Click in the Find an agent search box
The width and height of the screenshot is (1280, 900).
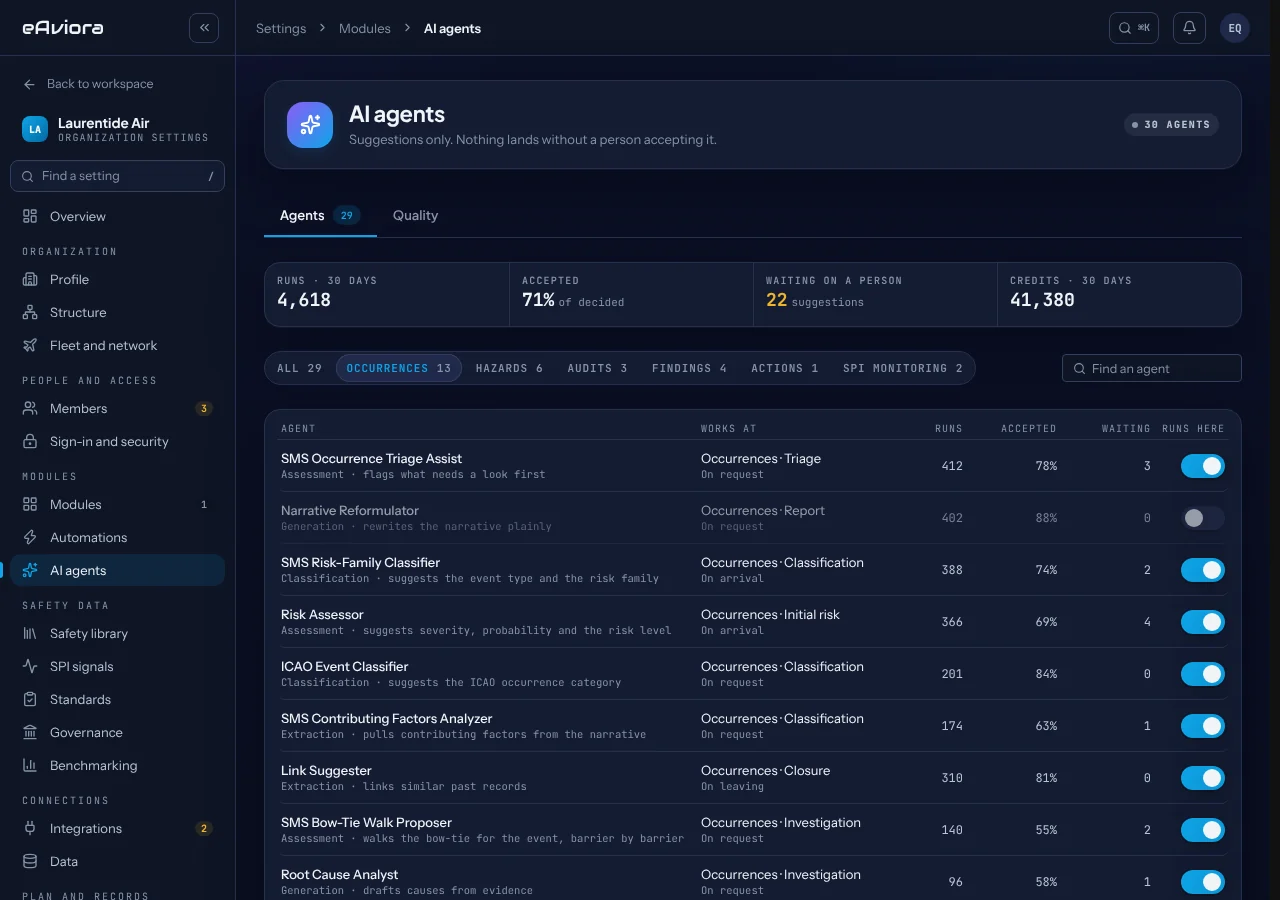click(1152, 369)
